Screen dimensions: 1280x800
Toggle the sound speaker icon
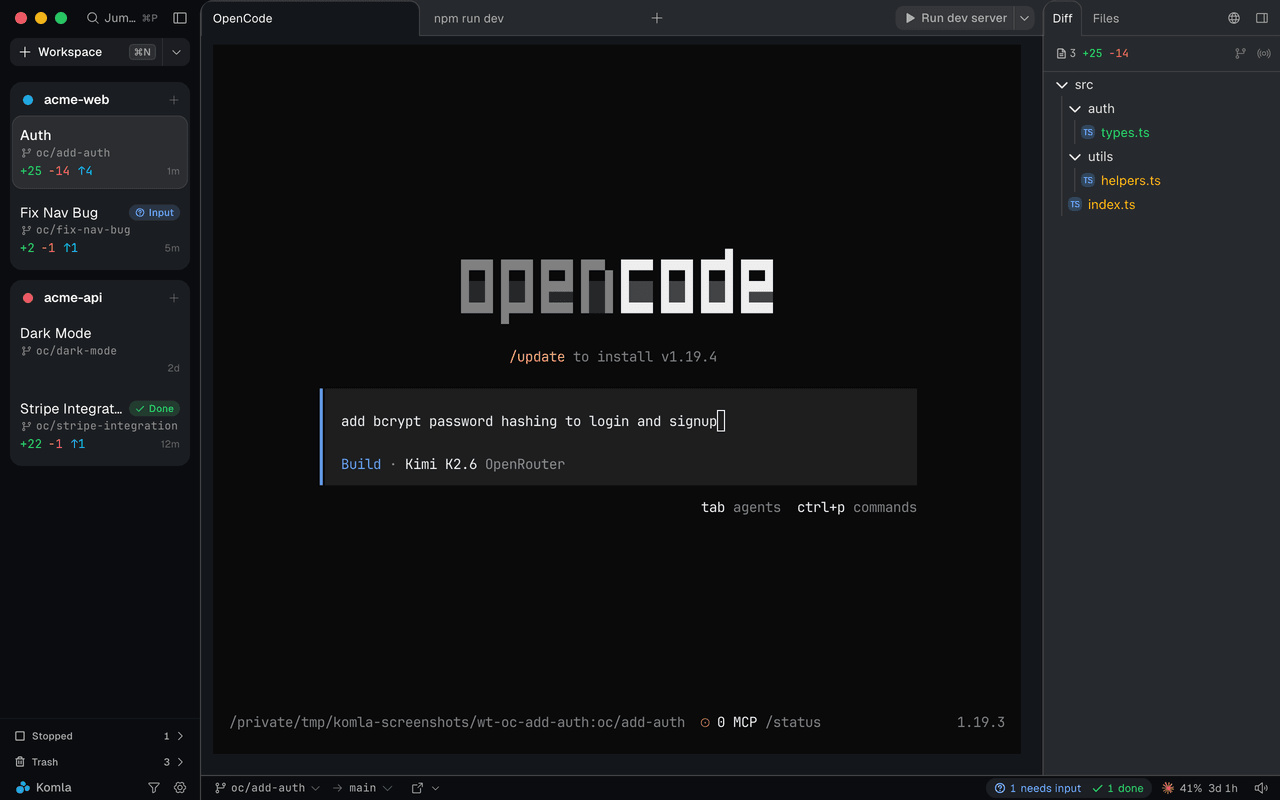tap(1260, 788)
